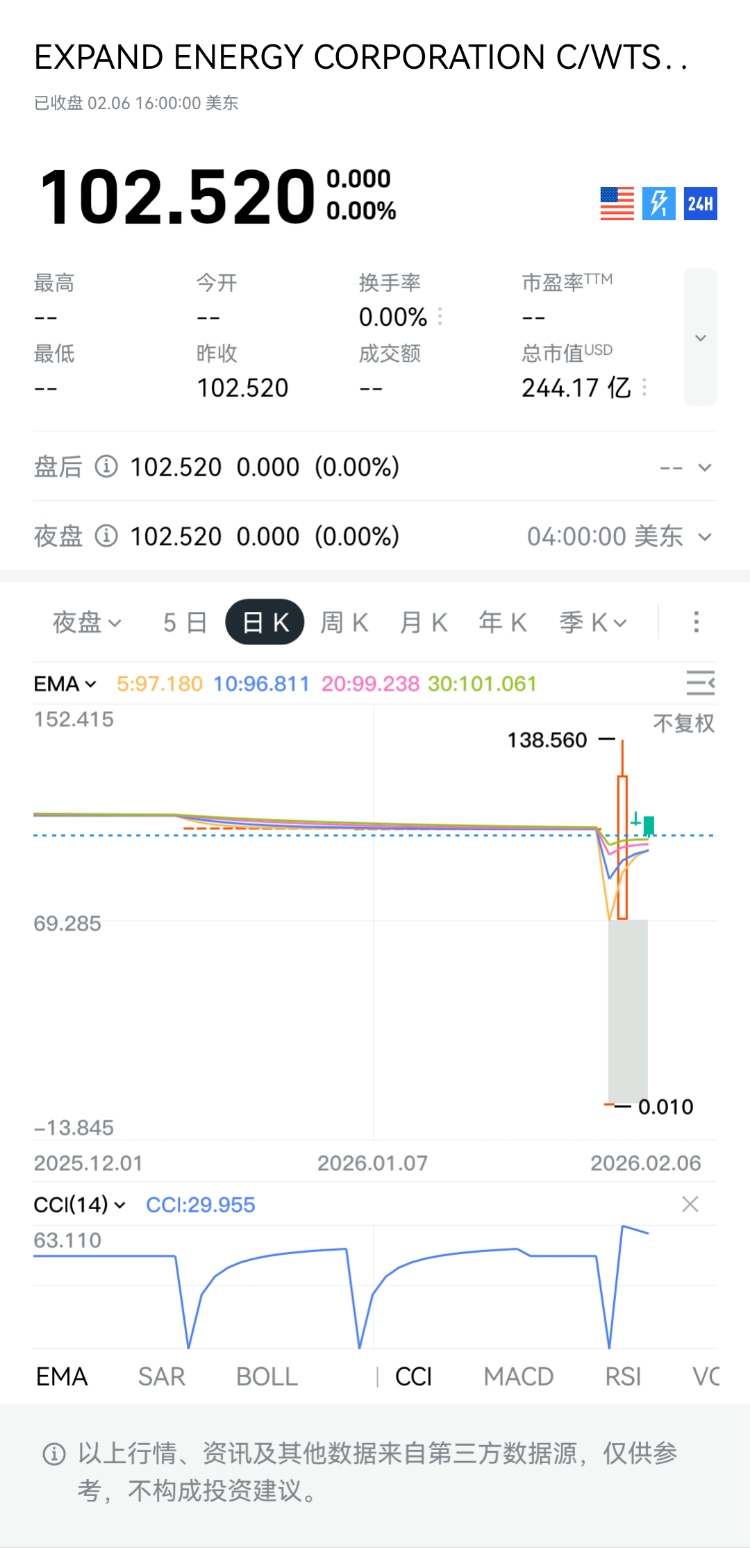Tap info icon beside 盘后 label
The width and height of the screenshot is (750, 1548).
pyautogui.click(x=106, y=467)
